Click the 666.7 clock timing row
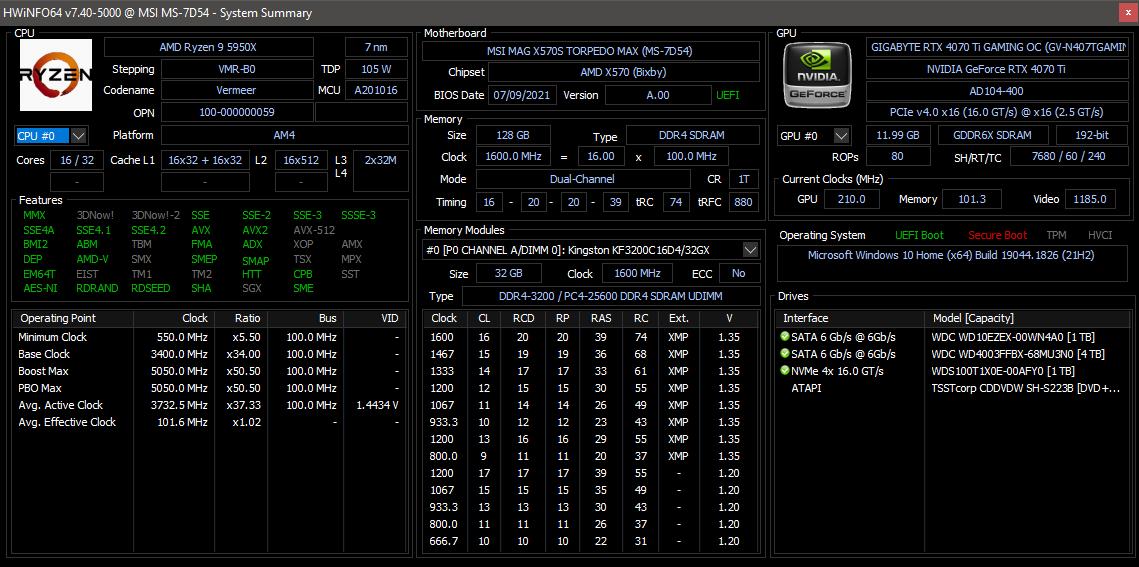Image resolution: width=1139 pixels, height=567 pixels. (x=591, y=541)
